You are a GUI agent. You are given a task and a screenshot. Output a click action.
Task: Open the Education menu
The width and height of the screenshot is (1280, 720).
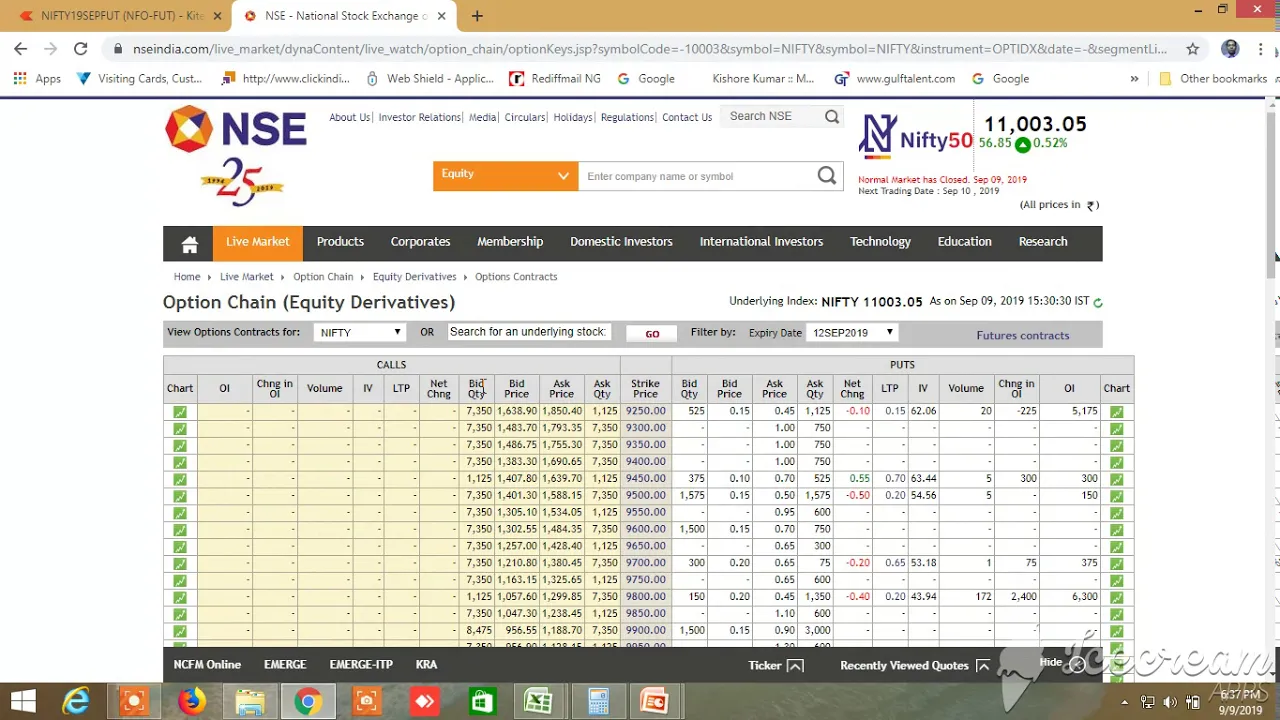965,242
